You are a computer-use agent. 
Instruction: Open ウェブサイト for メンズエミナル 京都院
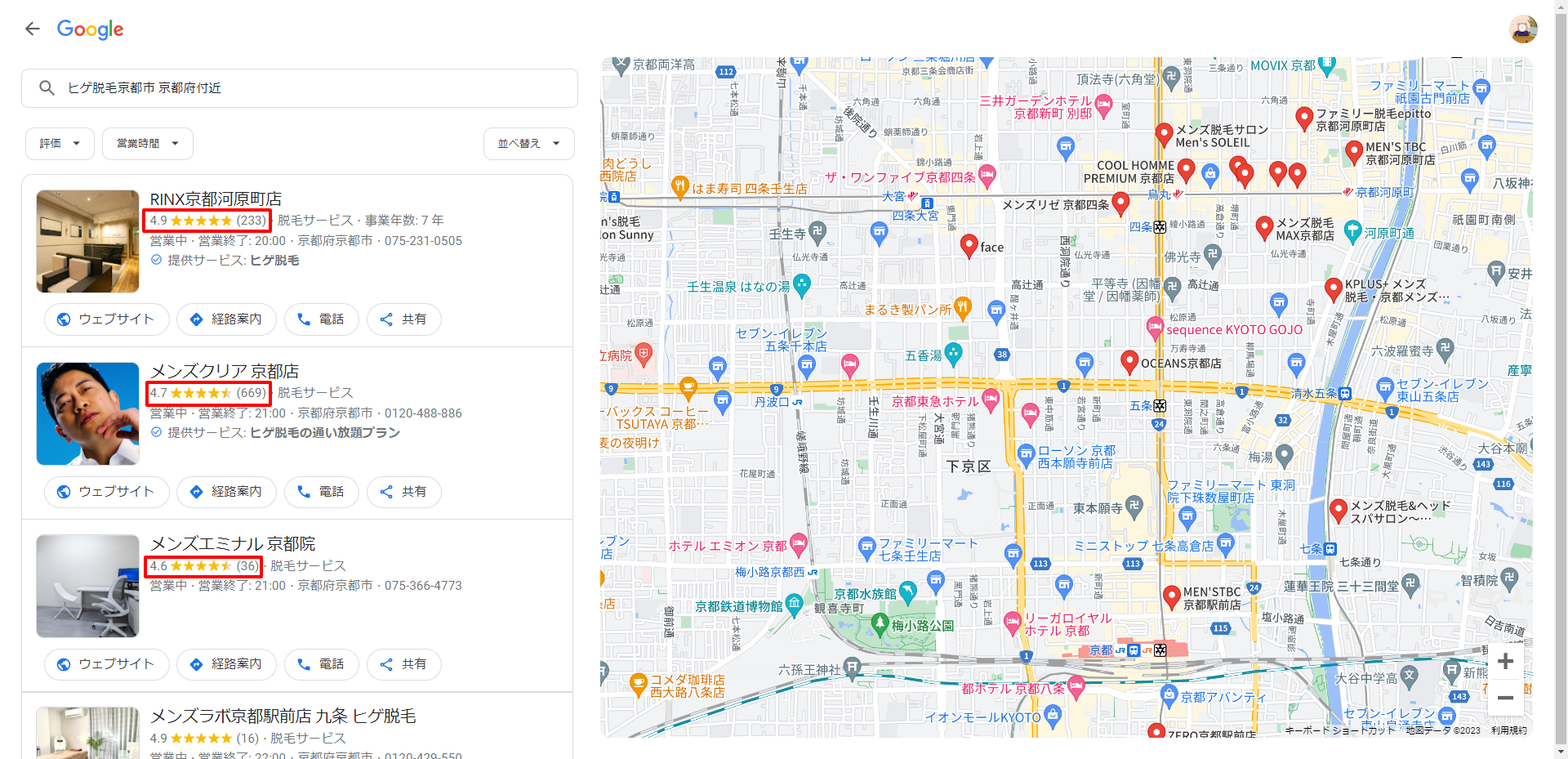[106, 663]
